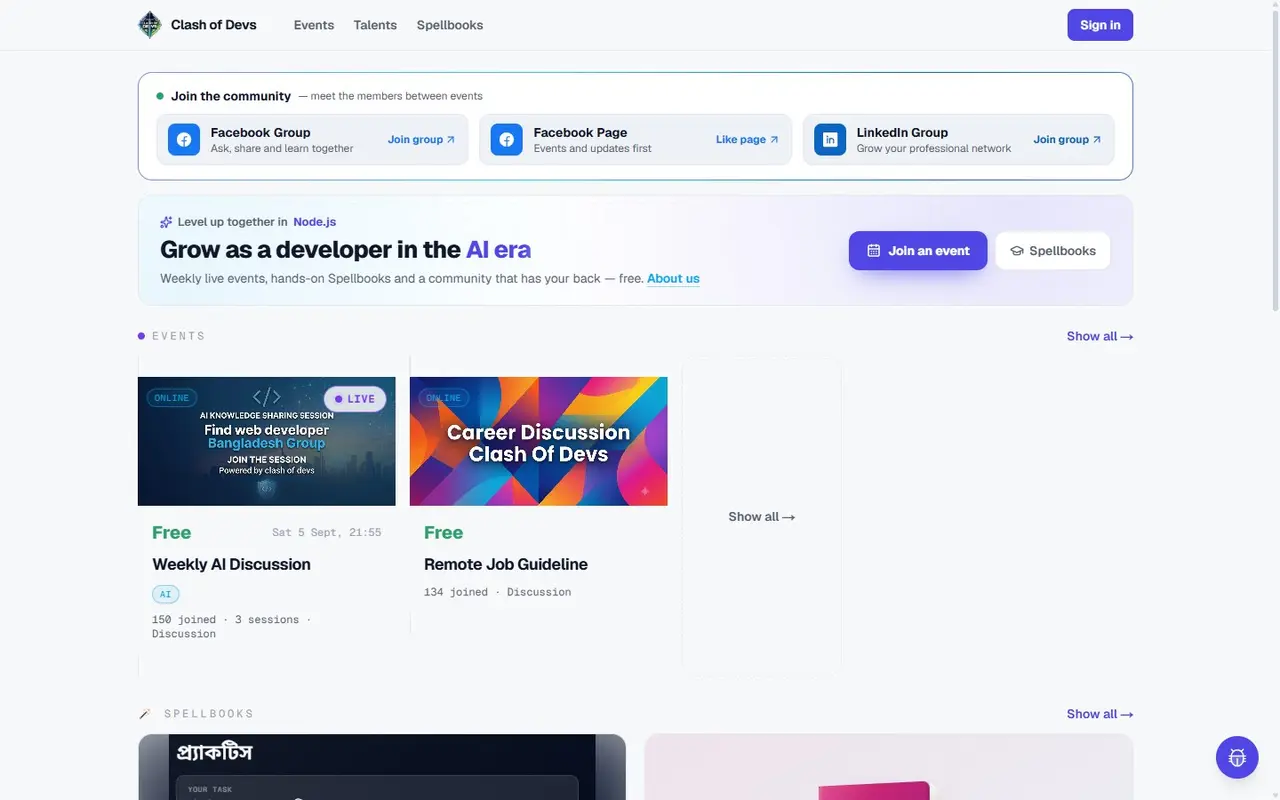Click the date Sat 5 Sept, 21:55

pyautogui.click(x=326, y=533)
